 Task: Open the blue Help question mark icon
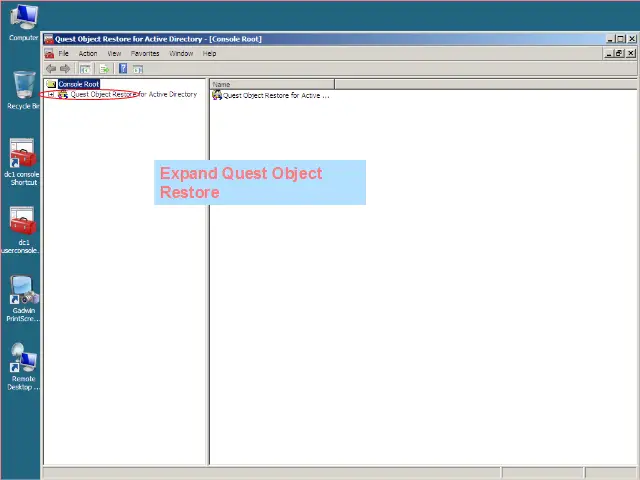click(x=123, y=69)
